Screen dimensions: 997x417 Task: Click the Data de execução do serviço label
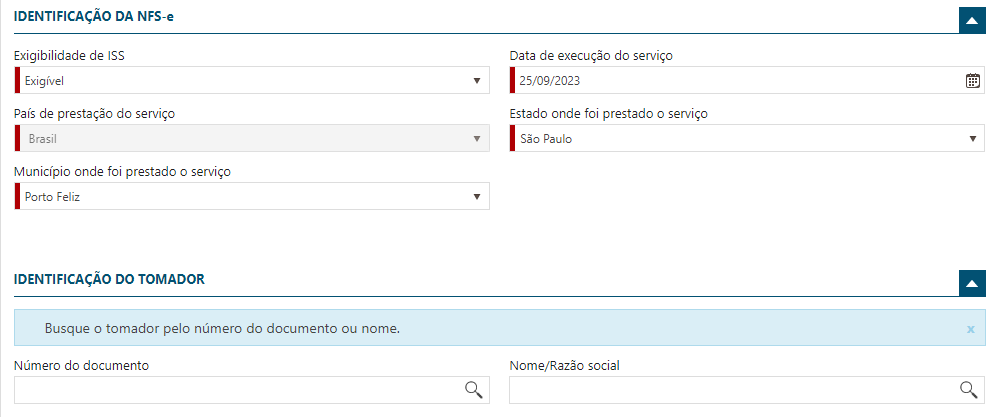591,55
